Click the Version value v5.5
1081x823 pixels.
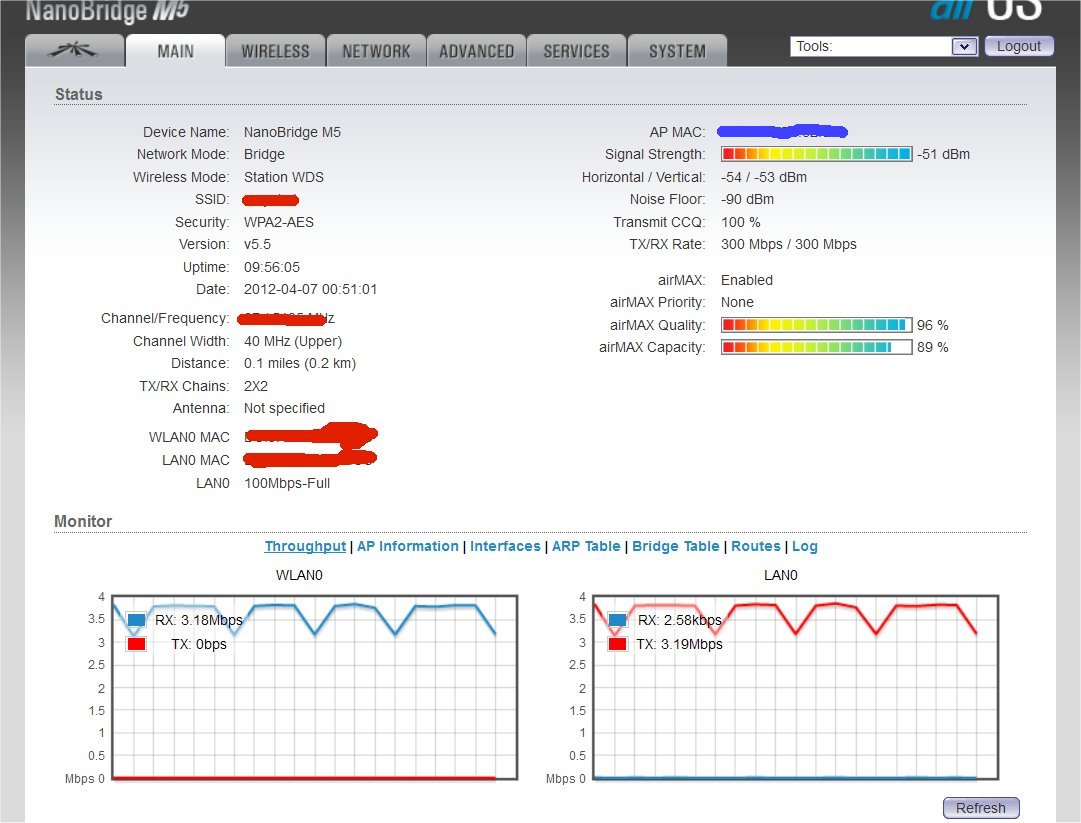click(257, 244)
